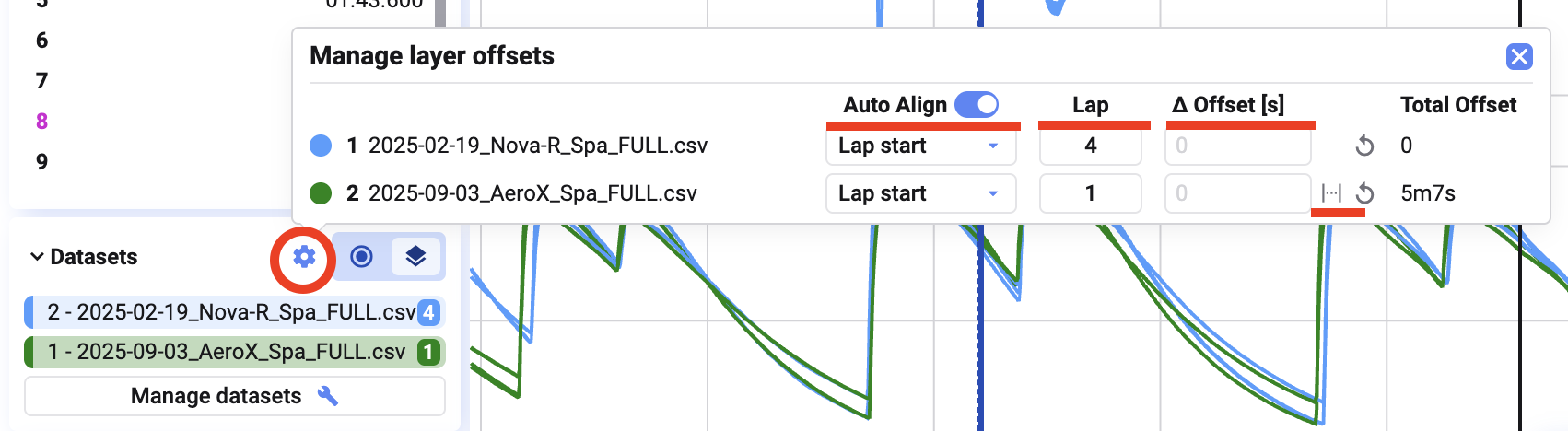Open the layer offsets gear settings

304,257
